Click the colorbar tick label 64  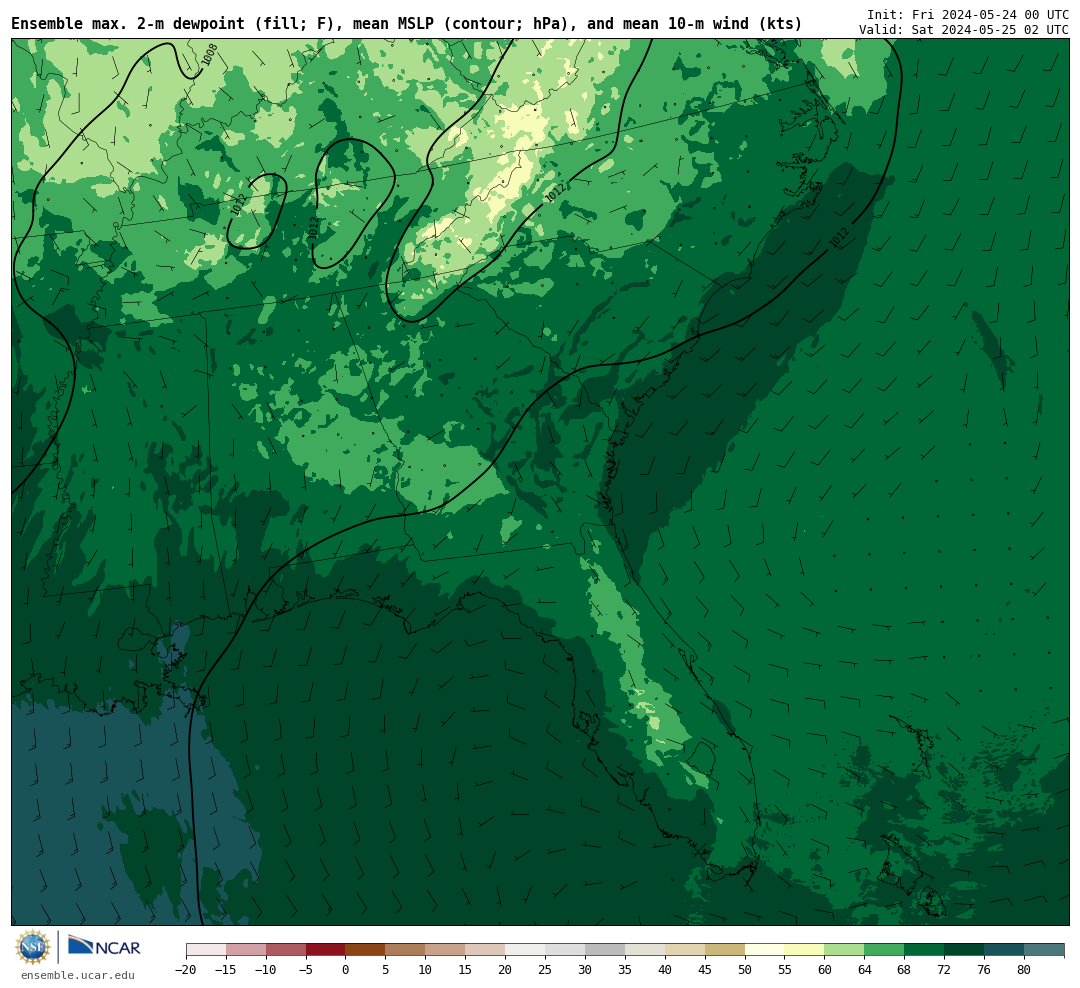(x=865, y=969)
